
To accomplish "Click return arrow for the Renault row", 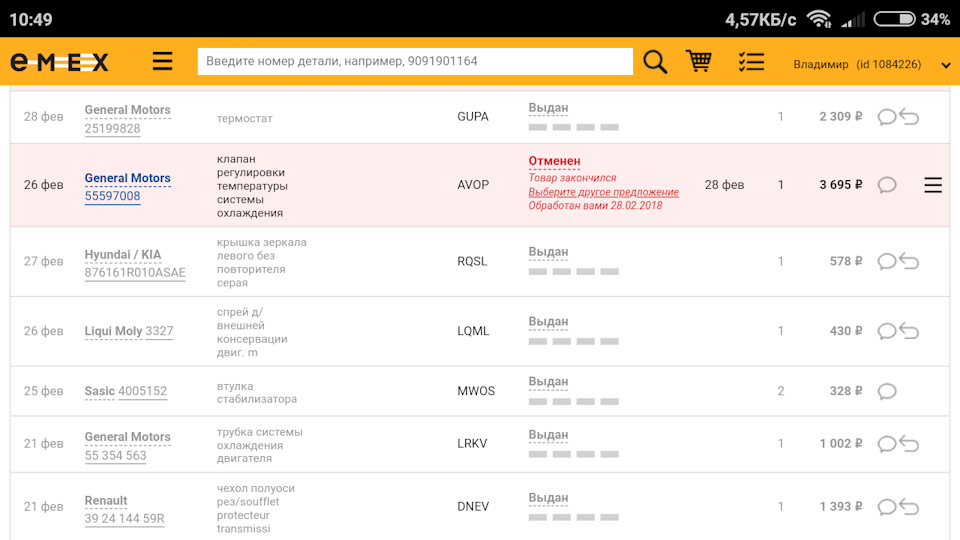I will [x=909, y=507].
